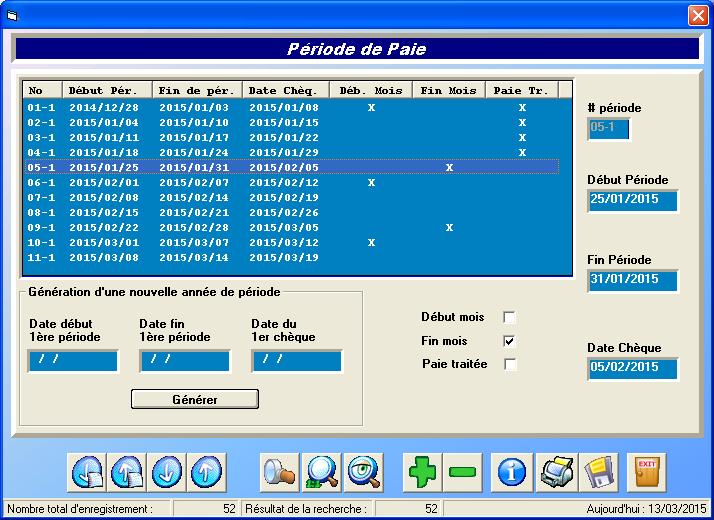Close the Période de Paie window
The width and height of the screenshot is (714, 520).
click(697, 15)
